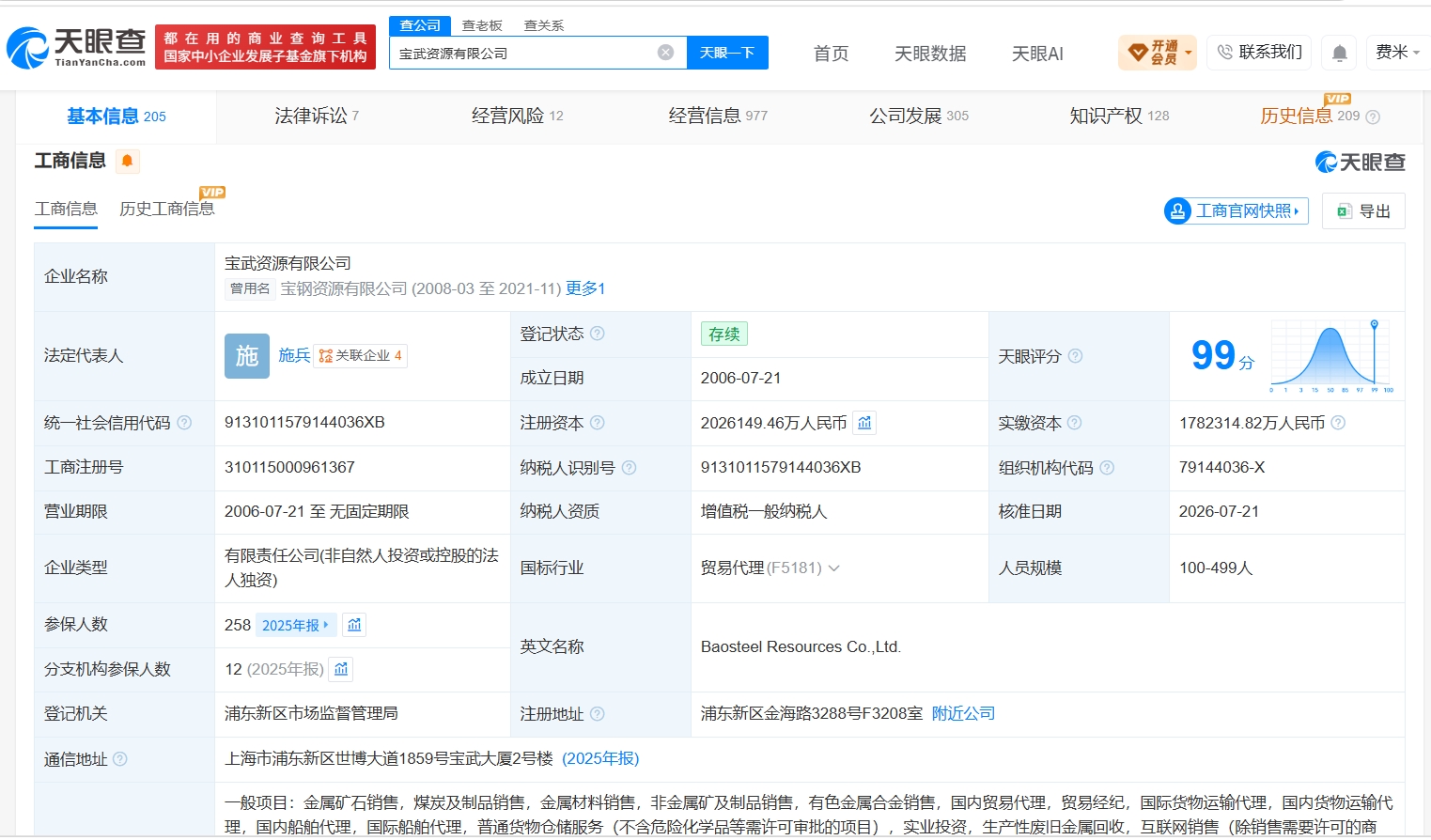Open the 附近公司 link
The height and width of the screenshot is (840, 1431).
pos(963,714)
